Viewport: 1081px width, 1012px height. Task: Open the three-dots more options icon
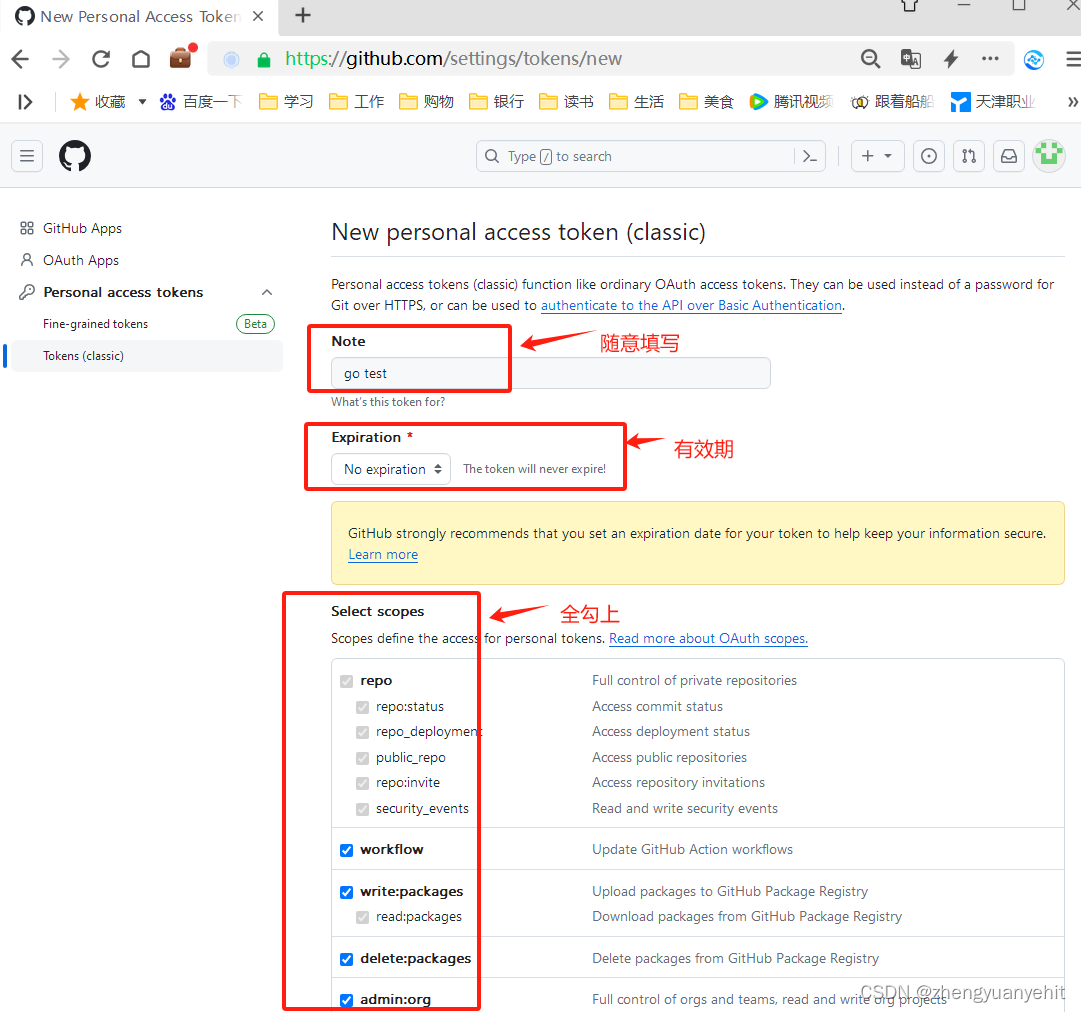point(990,59)
